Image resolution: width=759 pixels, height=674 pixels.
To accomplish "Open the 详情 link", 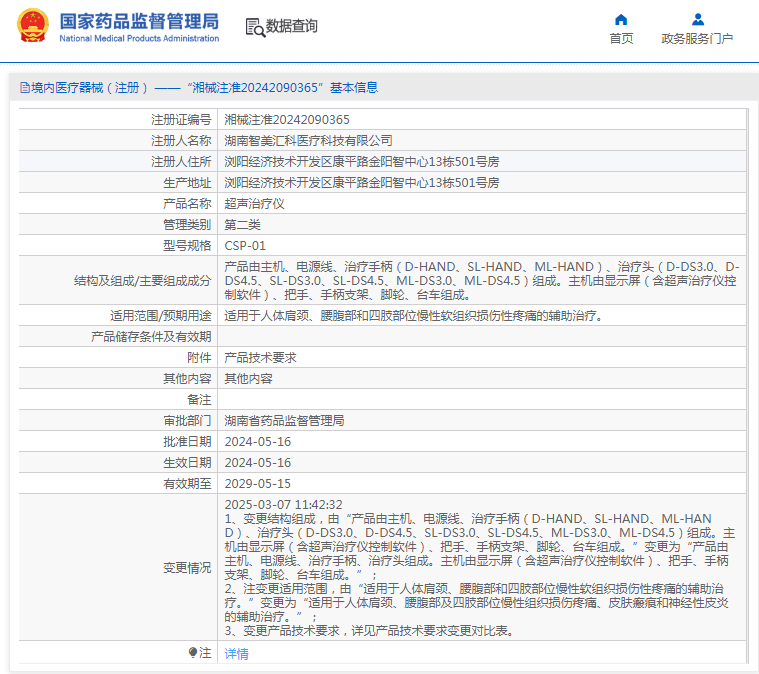I will coord(236,653).
